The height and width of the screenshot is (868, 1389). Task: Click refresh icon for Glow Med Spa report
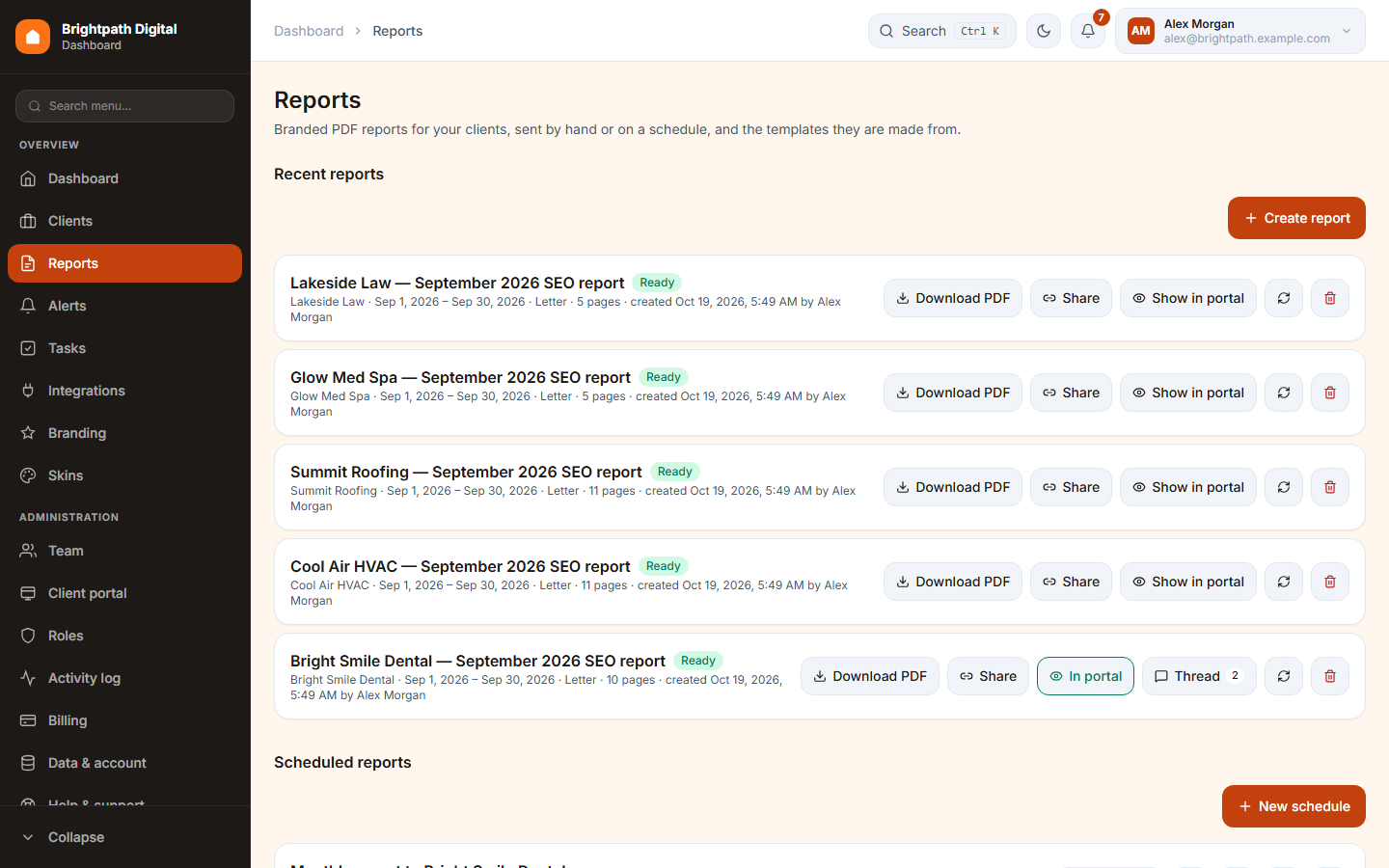click(1284, 393)
